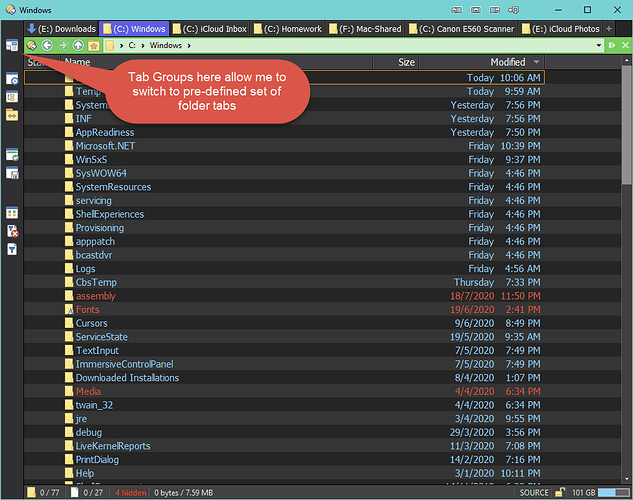
Task: Click the third title bar layout icon
Action: click(x=495, y=10)
